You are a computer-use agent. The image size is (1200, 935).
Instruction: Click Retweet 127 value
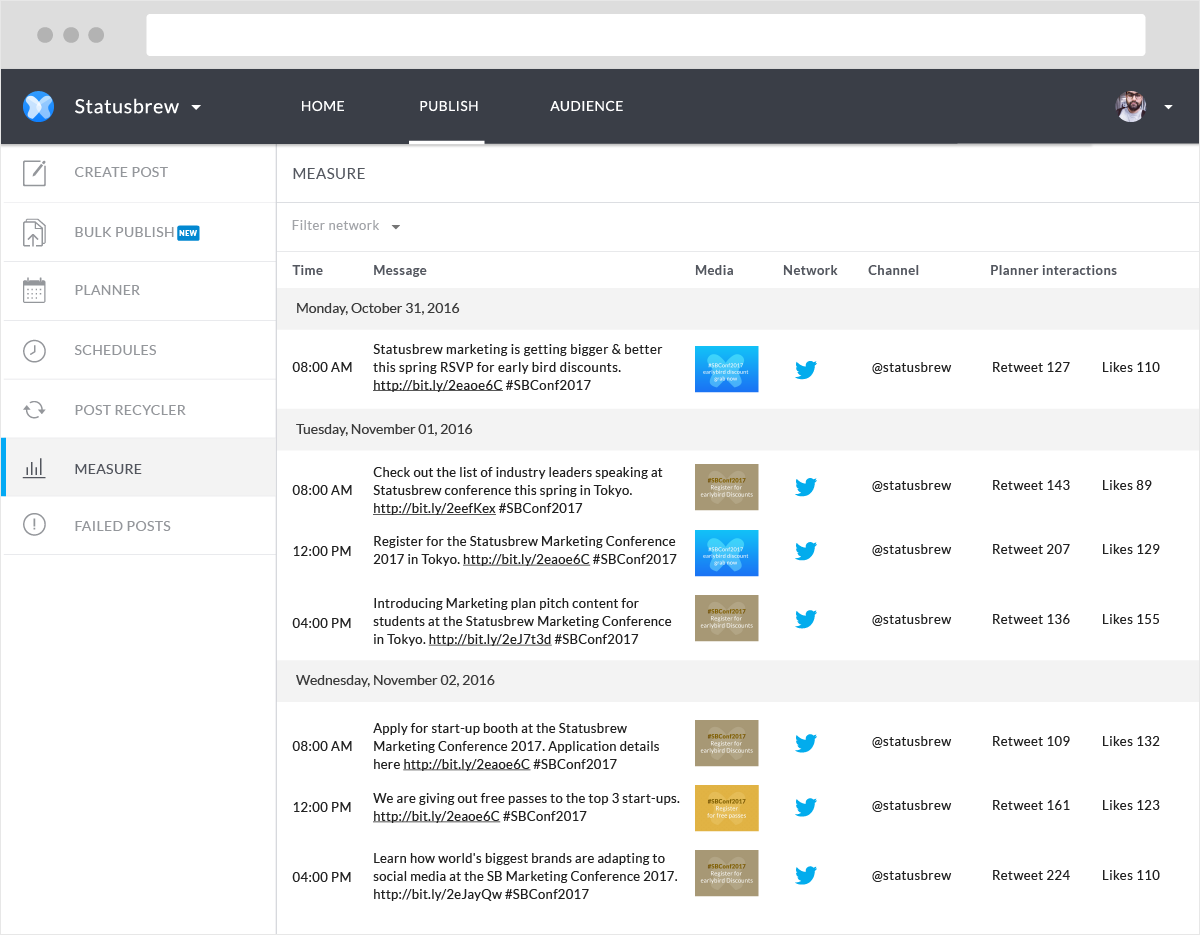coord(1031,367)
